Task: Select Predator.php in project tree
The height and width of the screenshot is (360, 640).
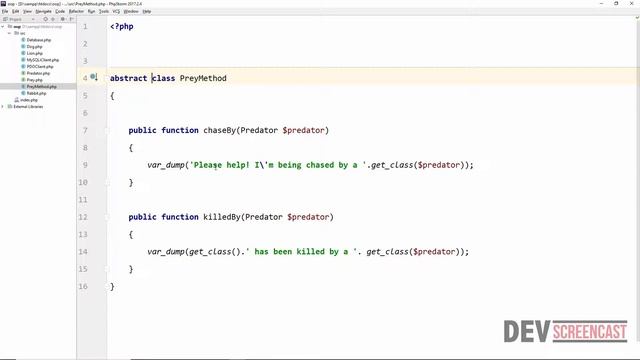Action: (38, 73)
